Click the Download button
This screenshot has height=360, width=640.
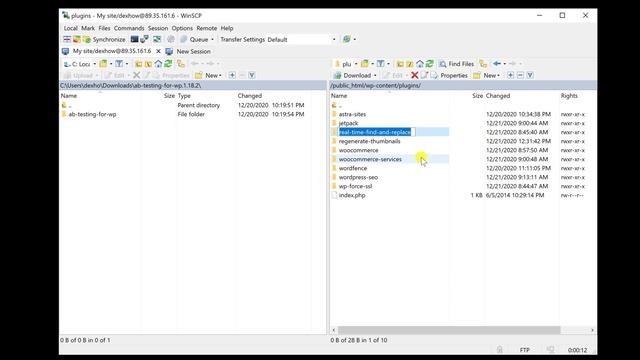coord(352,76)
